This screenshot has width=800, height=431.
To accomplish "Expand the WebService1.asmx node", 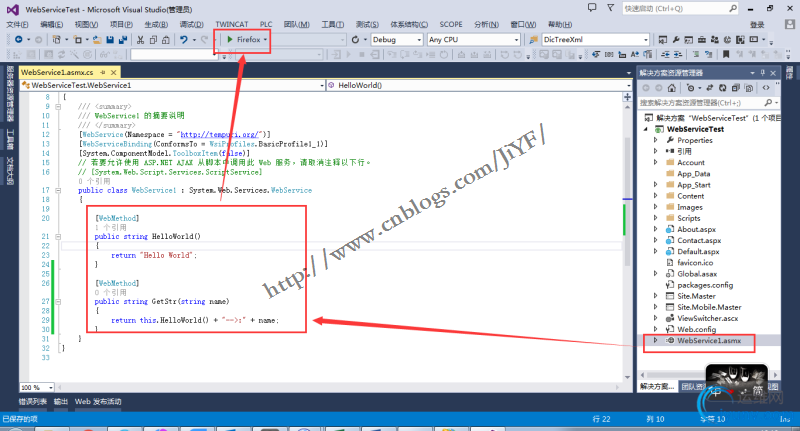I will (x=656, y=340).
